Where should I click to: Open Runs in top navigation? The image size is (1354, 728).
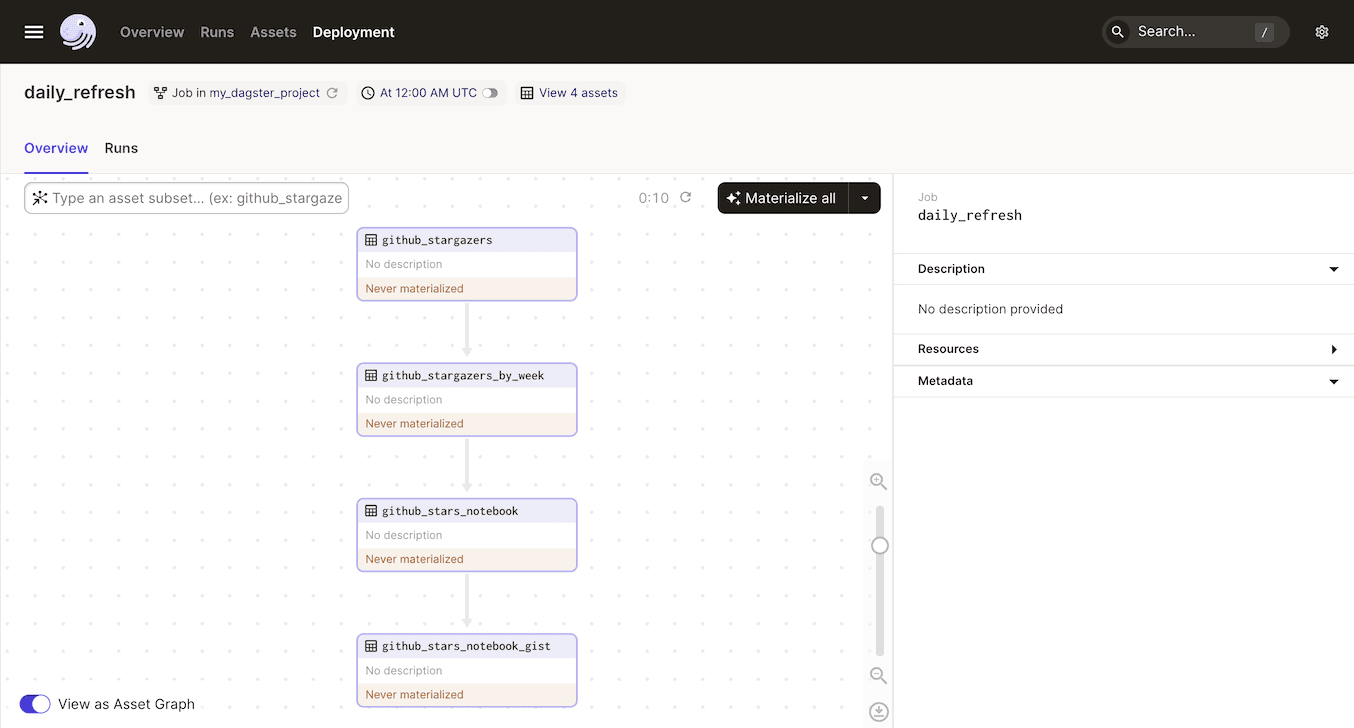[217, 32]
